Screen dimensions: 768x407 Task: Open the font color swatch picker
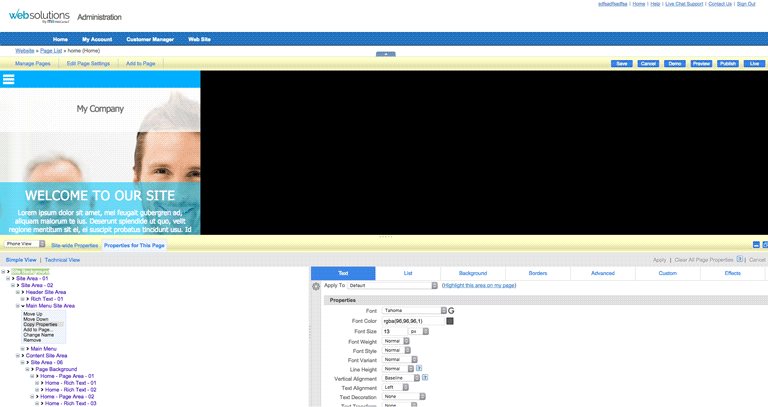[450, 321]
